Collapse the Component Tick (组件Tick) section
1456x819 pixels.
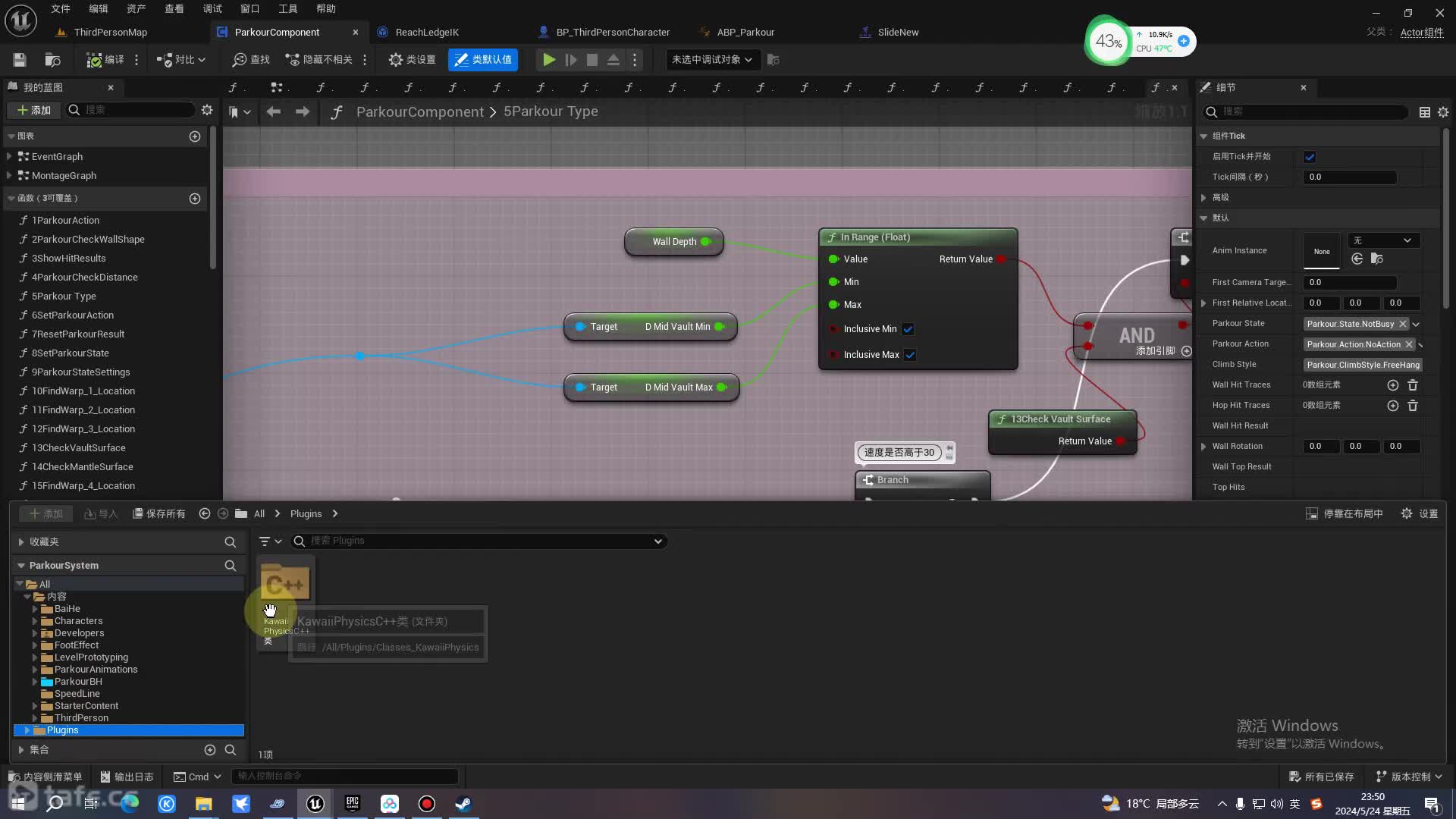(1203, 136)
